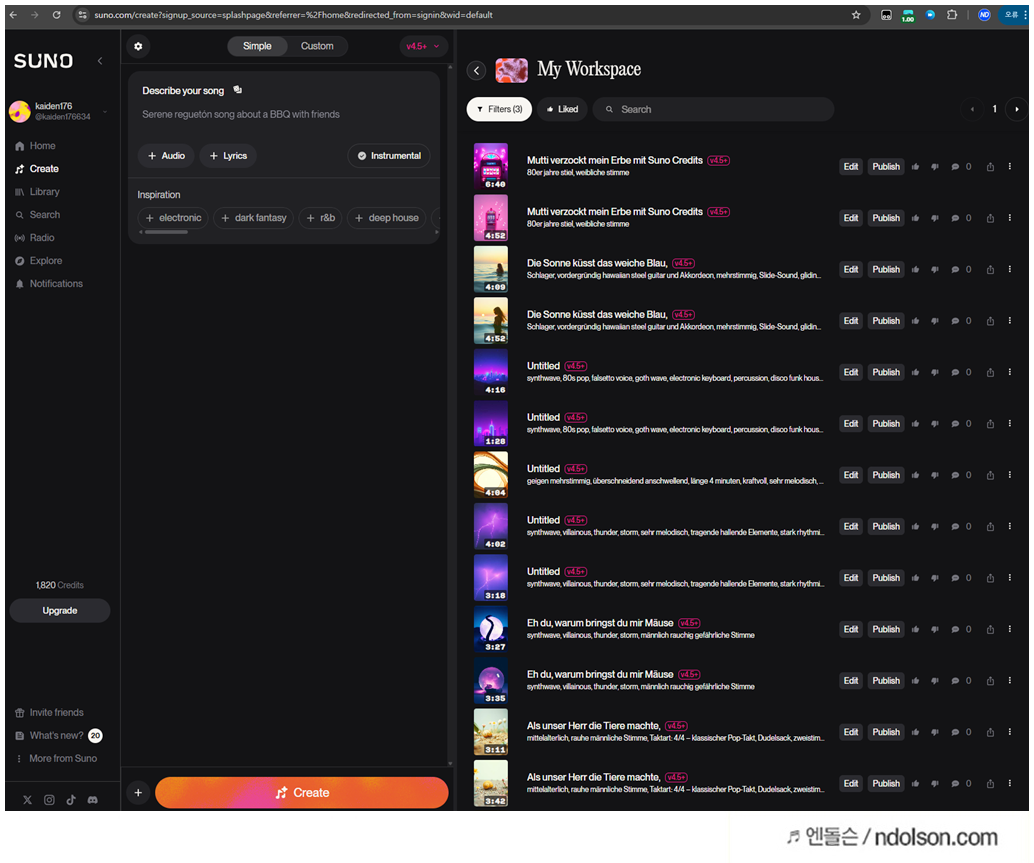
Task: Publish the 3:42 Als unser Herr song
Action: (886, 784)
